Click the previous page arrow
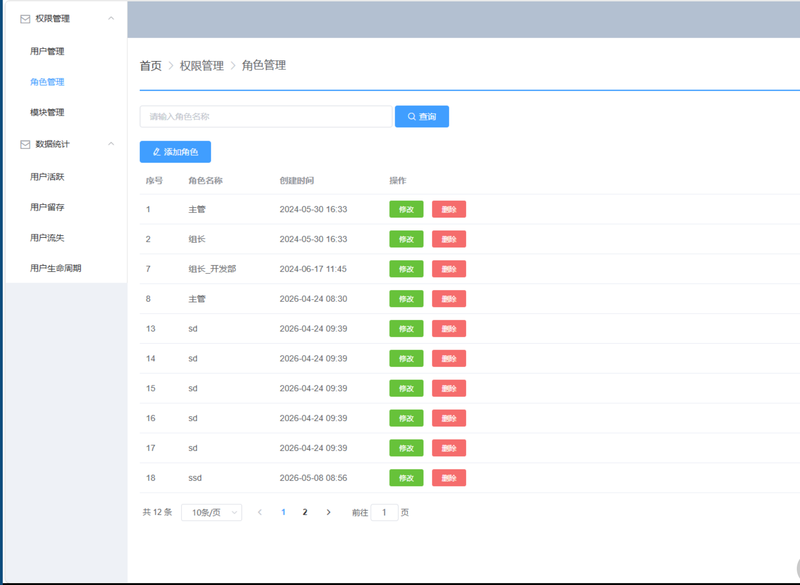The height and width of the screenshot is (585, 800). point(260,512)
